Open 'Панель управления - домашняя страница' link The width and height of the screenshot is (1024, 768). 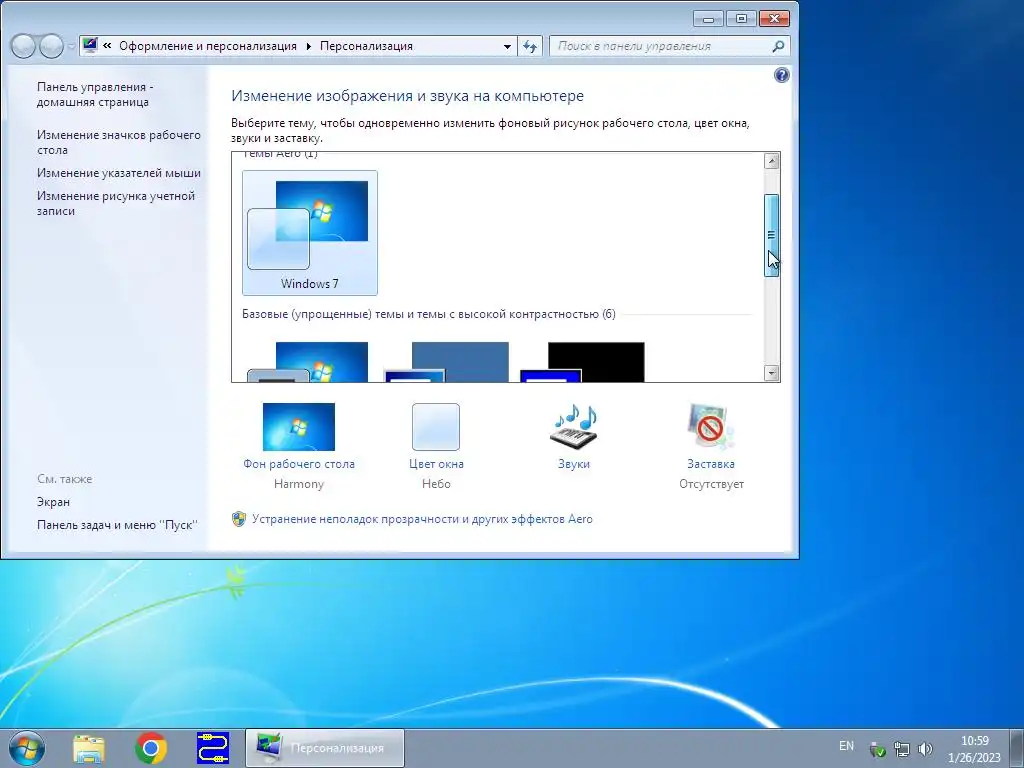[95, 94]
